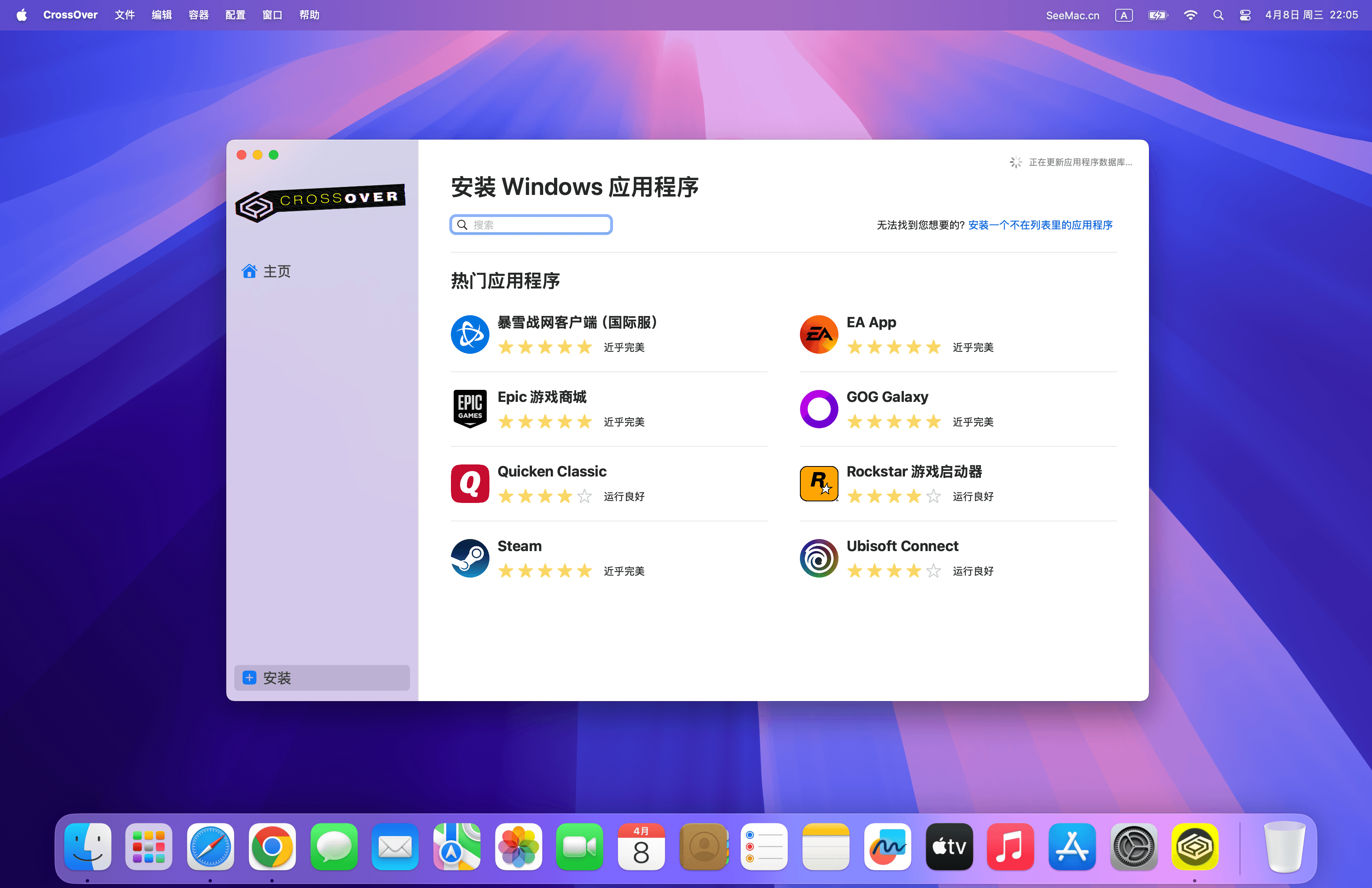Open the Ubisoft Connect icon
The image size is (1372, 888).
[x=819, y=558]
